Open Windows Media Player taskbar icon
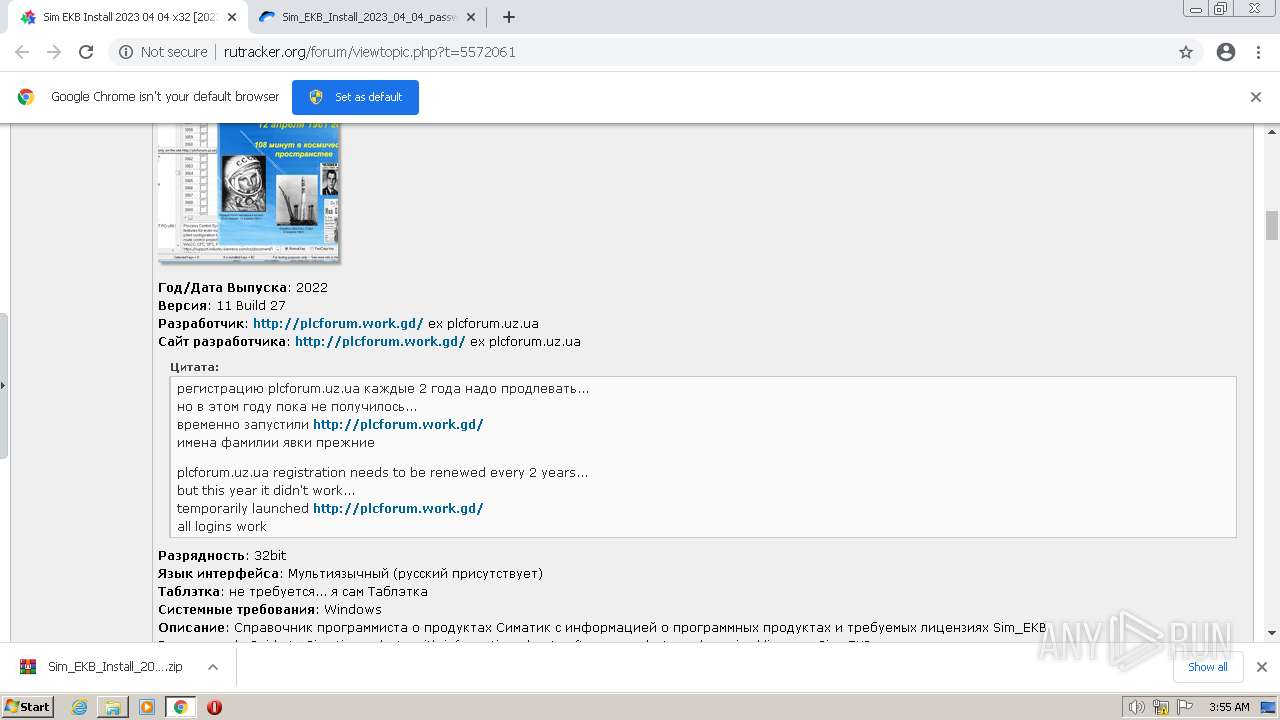 point(147,707)
